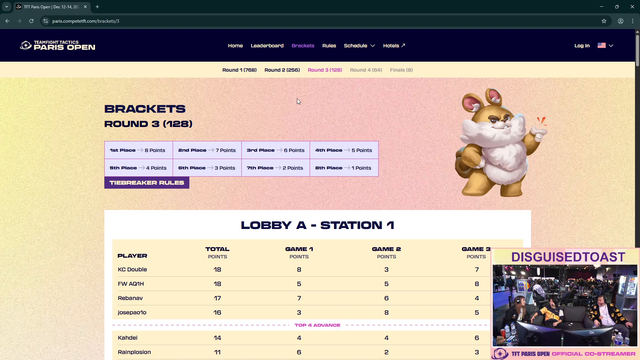Open the Tiebreaker Rules button
The width and height of the screenshot is (640, 360).
tap(147, 182)
